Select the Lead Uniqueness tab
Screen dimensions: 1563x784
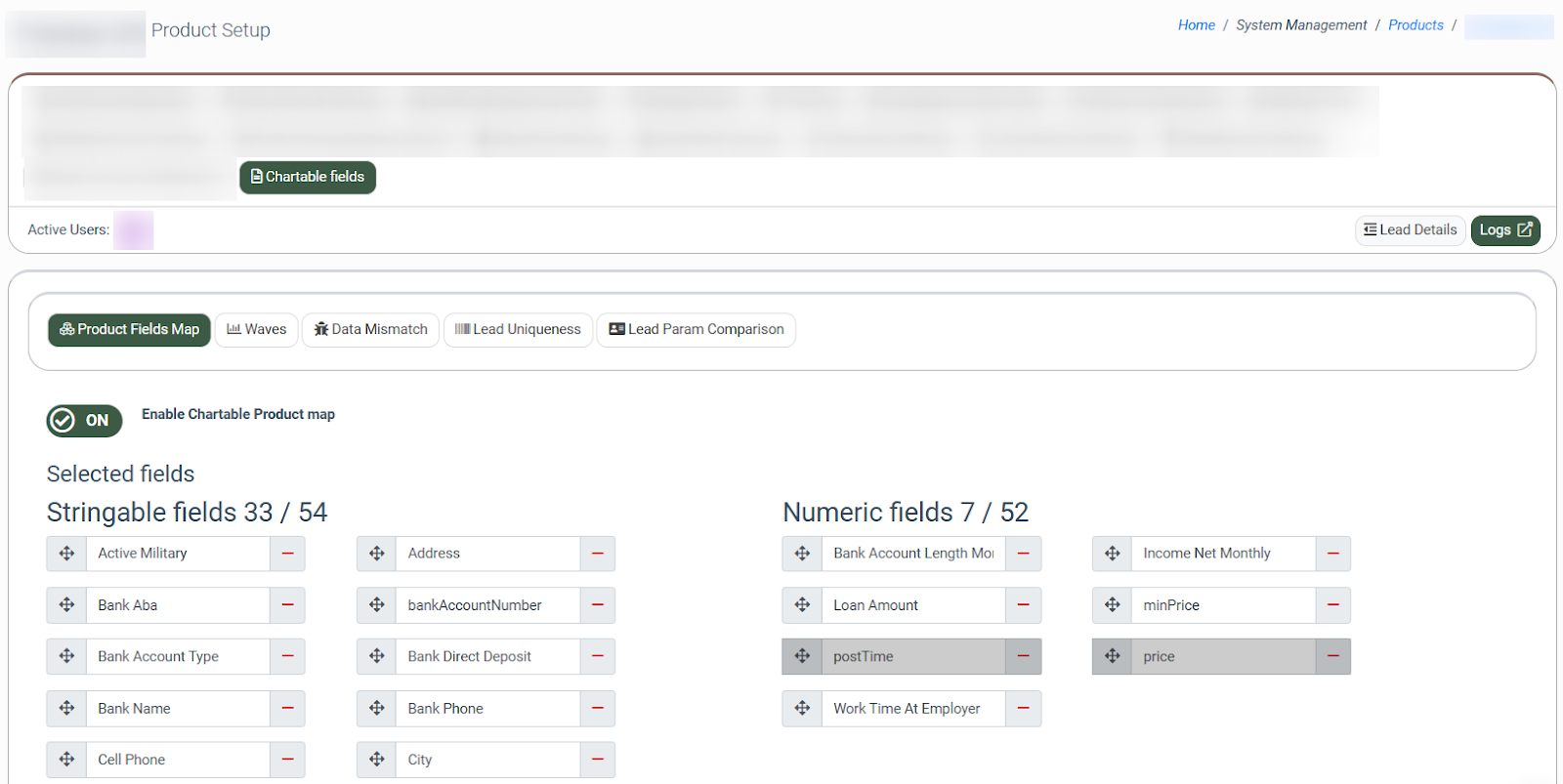click(518, 330)
